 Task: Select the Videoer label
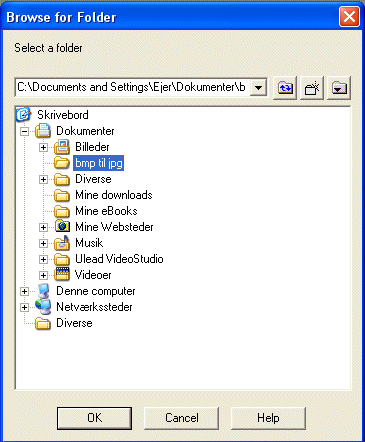click(93, 275)
